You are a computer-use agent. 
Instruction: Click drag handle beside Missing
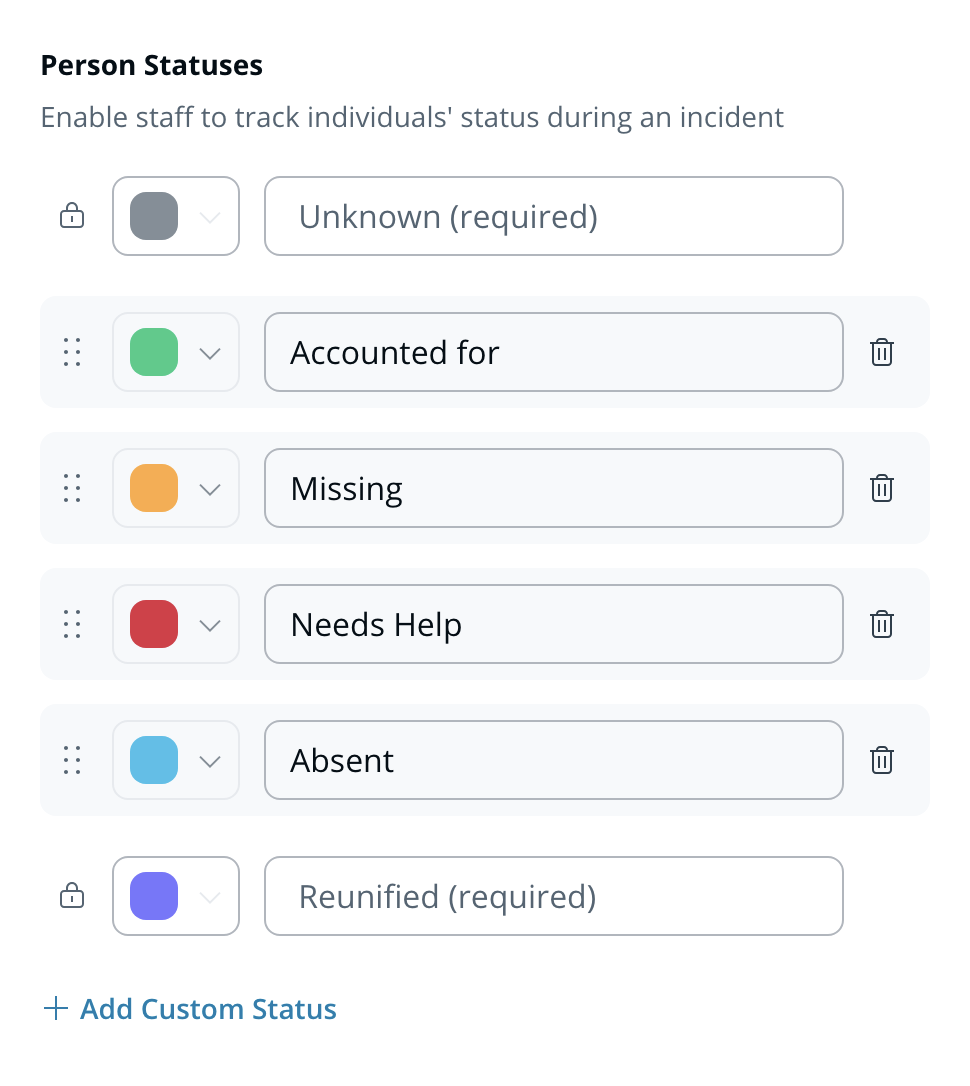72,488
